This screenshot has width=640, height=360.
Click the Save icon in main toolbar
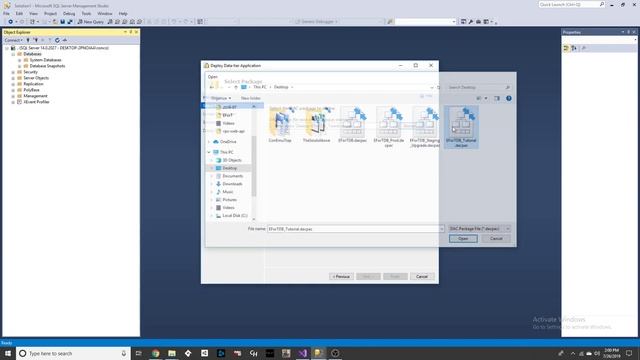tap(63, 22)
